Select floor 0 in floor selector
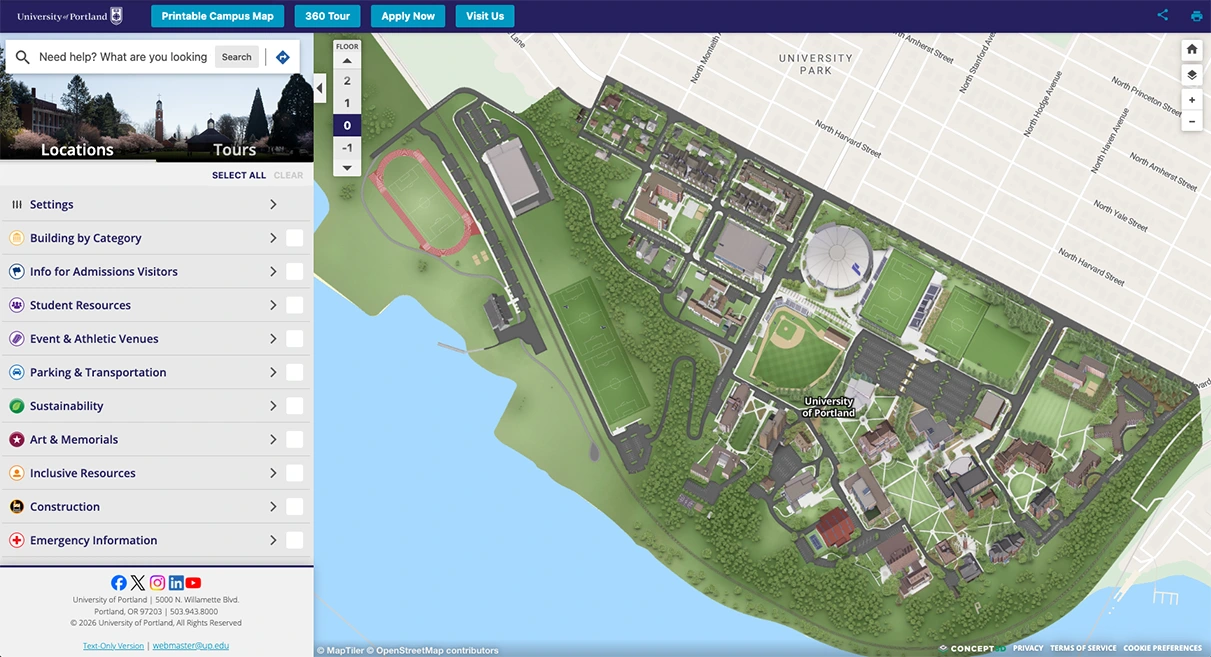The image size is (1211, 657). (347, 126)
